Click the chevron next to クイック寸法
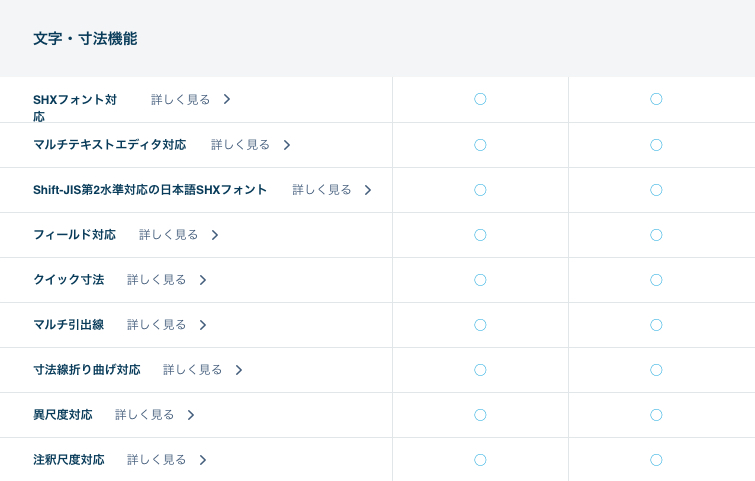 click(x=203, y=280)
